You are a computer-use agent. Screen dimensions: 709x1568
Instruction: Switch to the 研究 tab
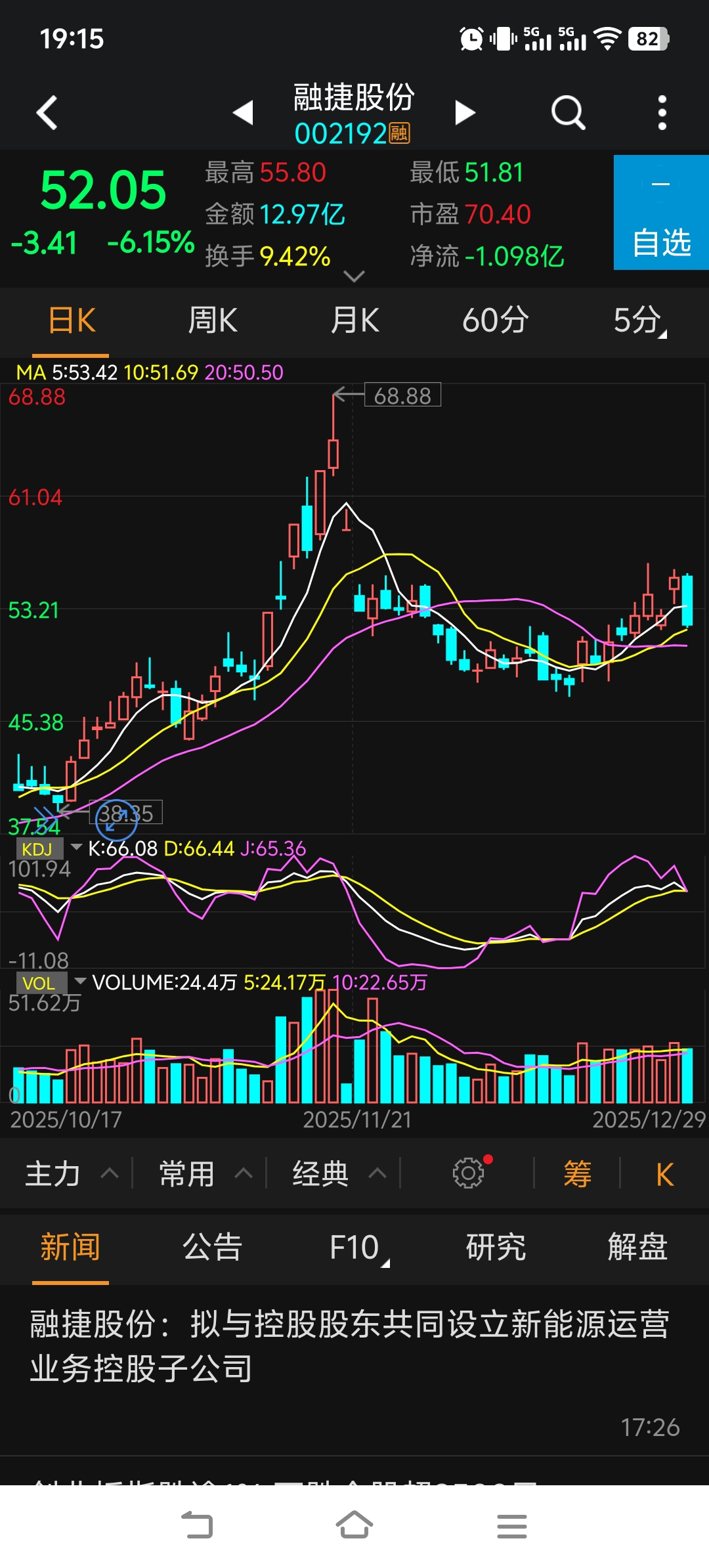click(496, 1247)
